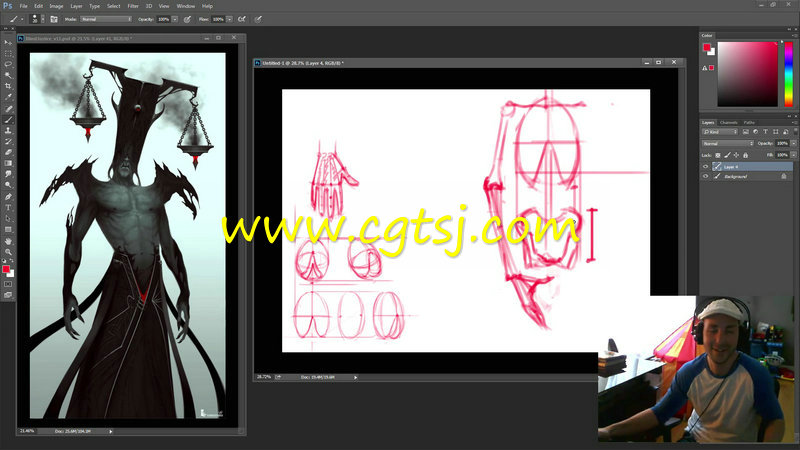Select the Pen tool

click(x=8, y=196)
